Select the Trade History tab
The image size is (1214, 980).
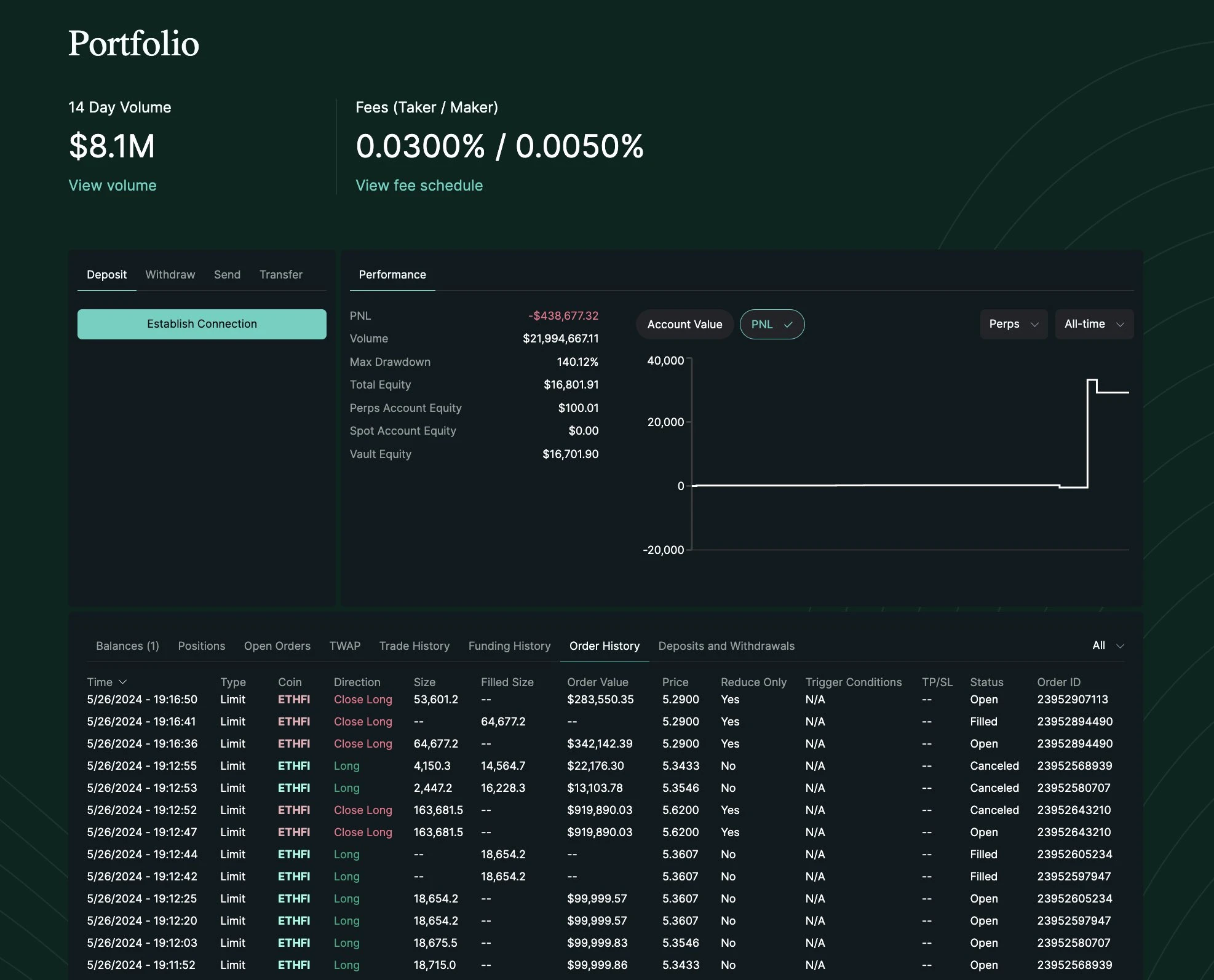point(414,645)
